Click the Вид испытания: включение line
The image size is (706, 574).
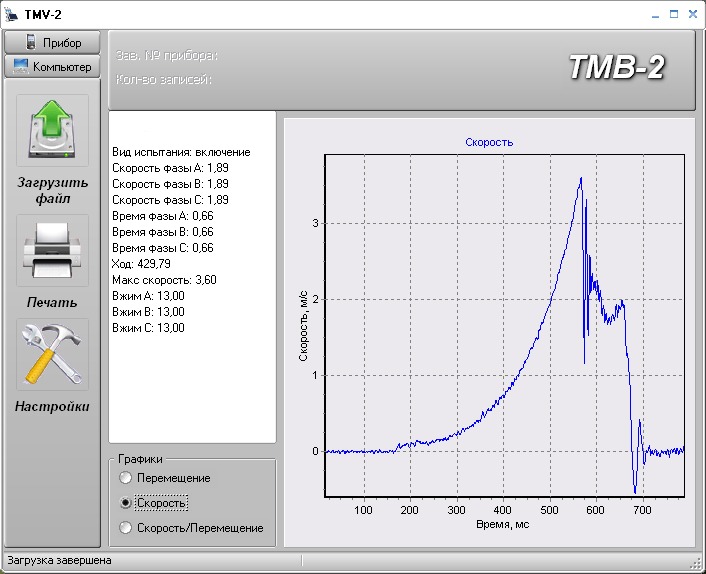click(181, 152)
